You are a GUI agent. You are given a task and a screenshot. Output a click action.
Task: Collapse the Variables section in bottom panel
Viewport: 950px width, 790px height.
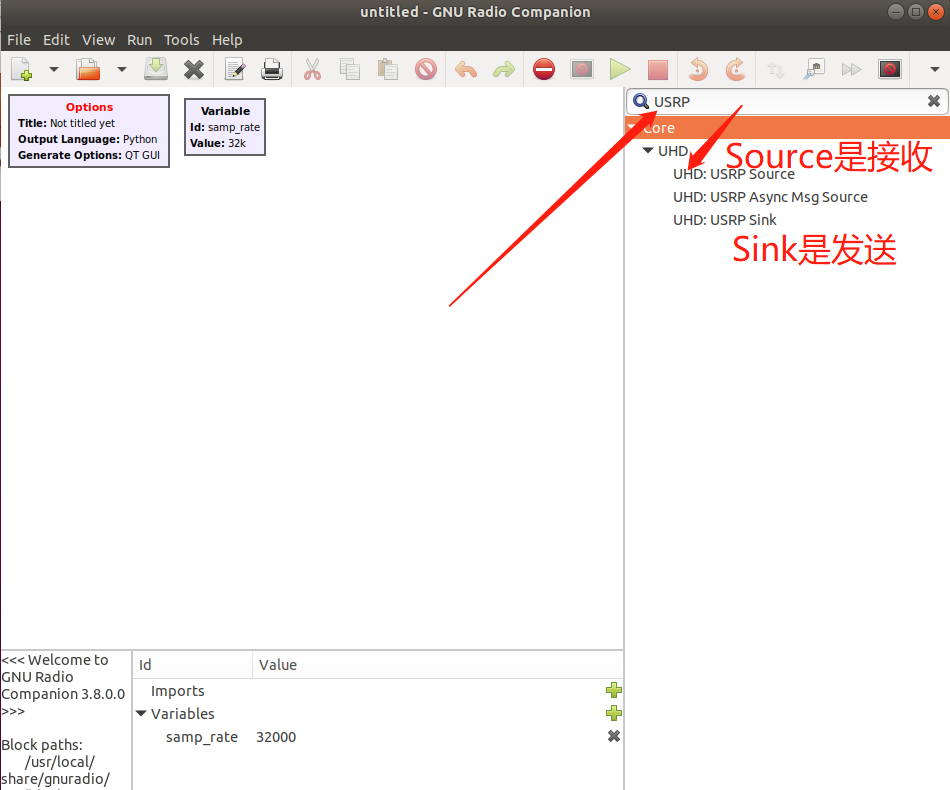coord(141,713)
